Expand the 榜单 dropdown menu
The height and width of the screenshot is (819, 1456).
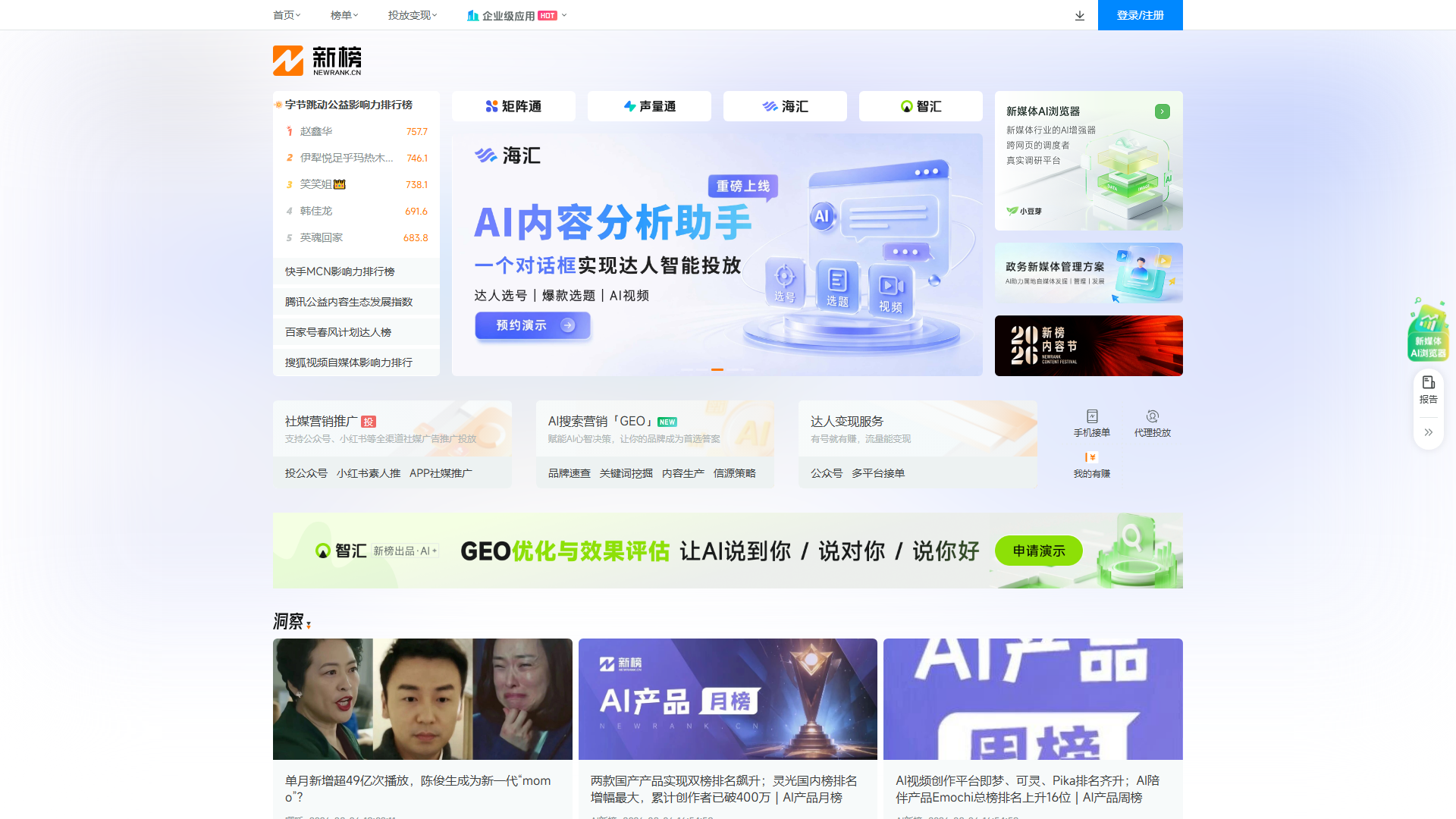point(344,15)
